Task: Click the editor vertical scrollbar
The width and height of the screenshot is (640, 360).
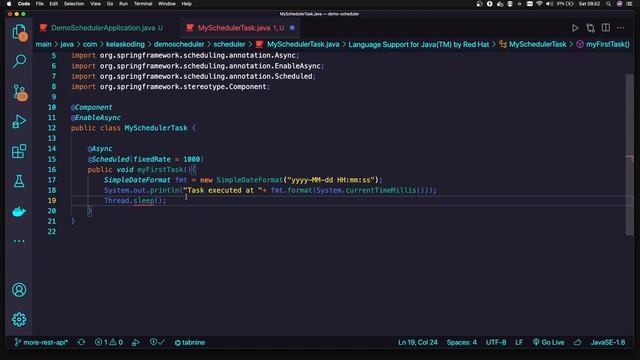Action: tap(629, 154)
